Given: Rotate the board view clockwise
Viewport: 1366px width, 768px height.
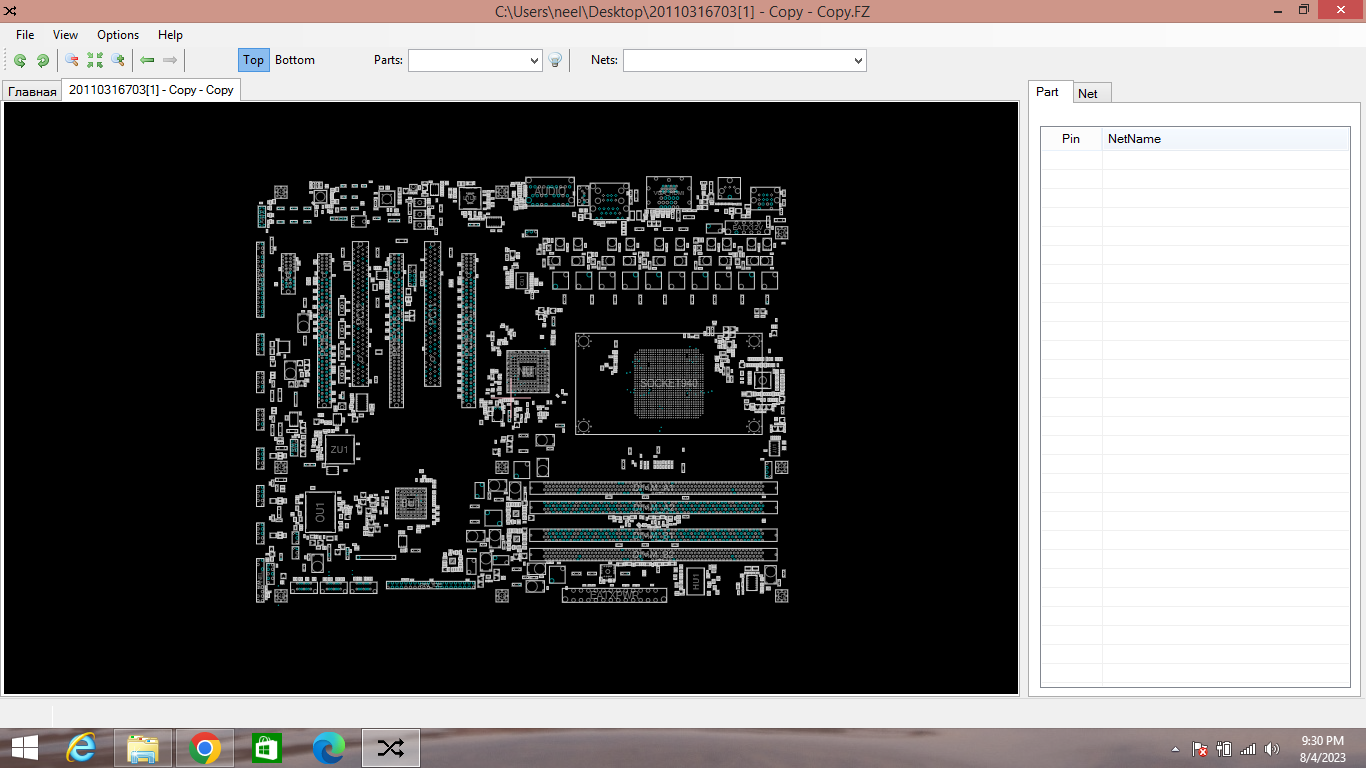Looking at the screenshot, I should click(43, 60).
